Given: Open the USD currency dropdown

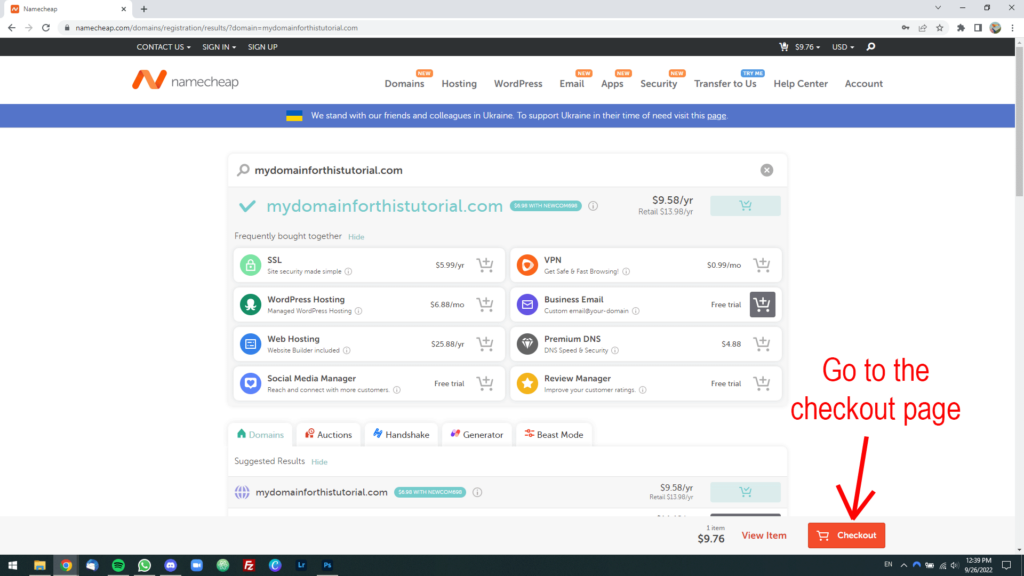Looking at the screenshot, I should point(843,47).
